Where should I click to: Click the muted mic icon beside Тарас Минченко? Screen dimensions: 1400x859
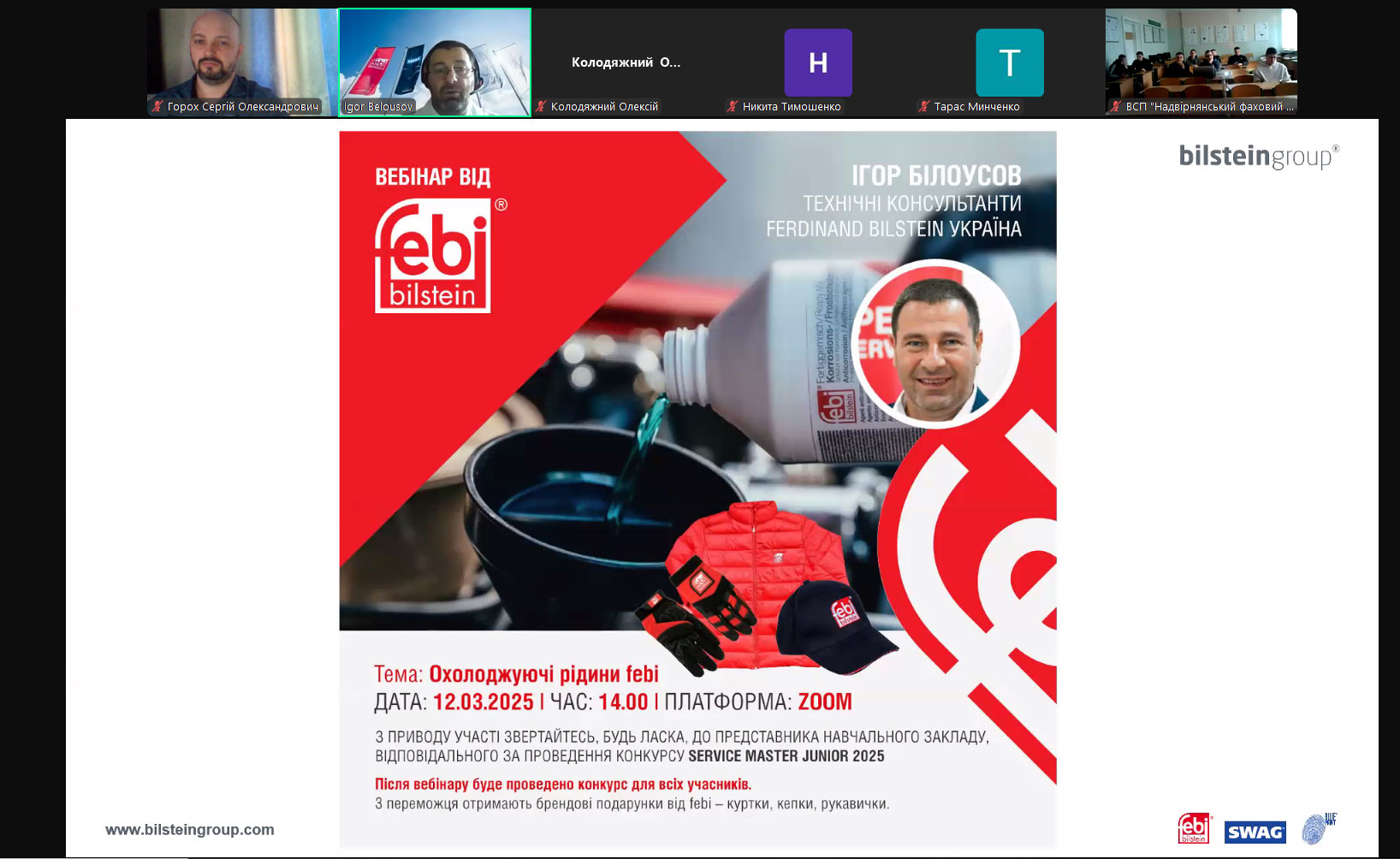click(x=924, y=107)
